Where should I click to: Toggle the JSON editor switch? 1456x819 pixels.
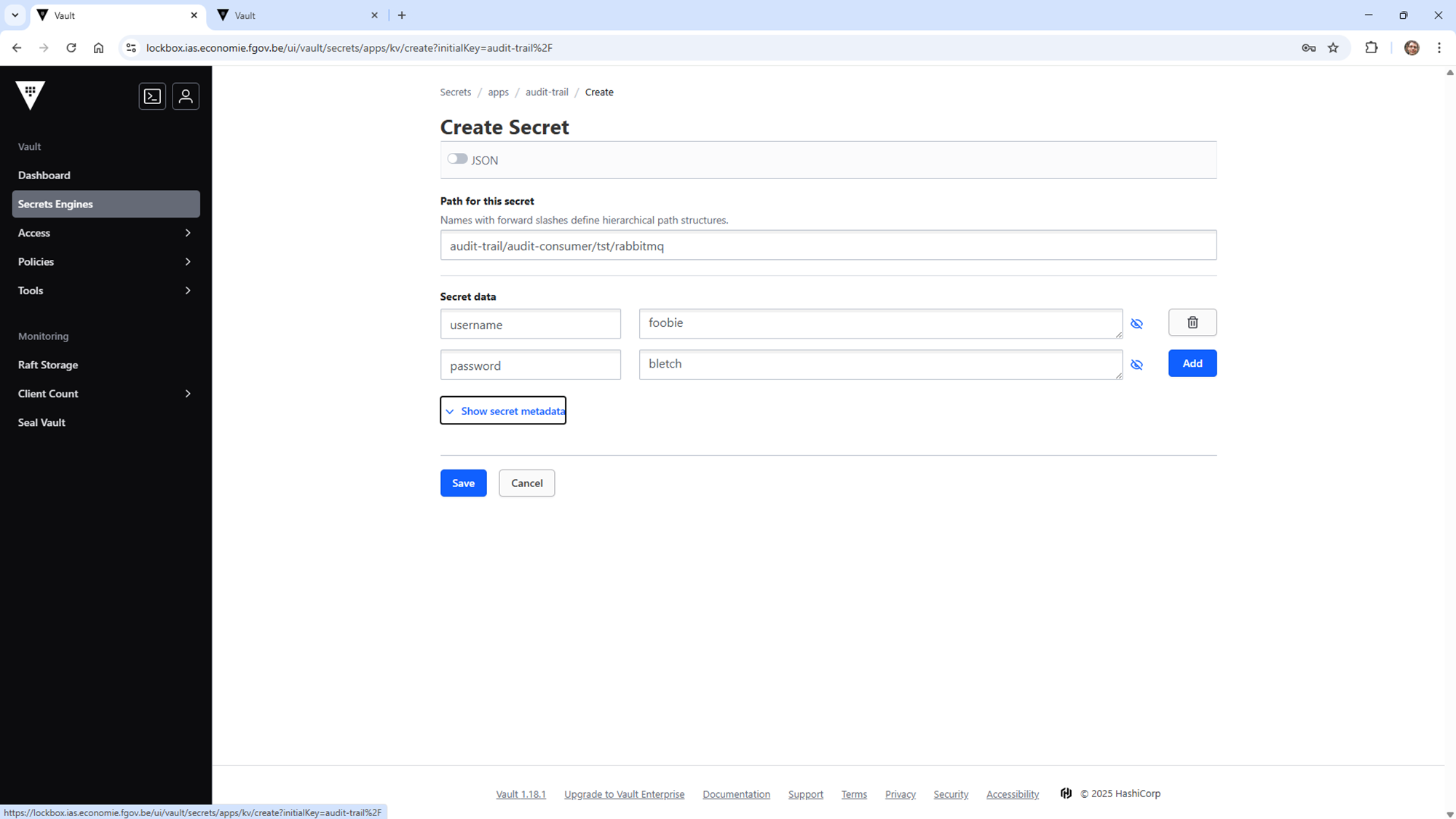click(x=457, y=159)
